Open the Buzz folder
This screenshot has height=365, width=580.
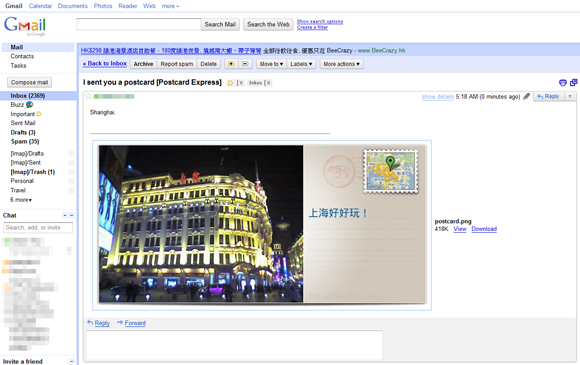tap(17, 105)
